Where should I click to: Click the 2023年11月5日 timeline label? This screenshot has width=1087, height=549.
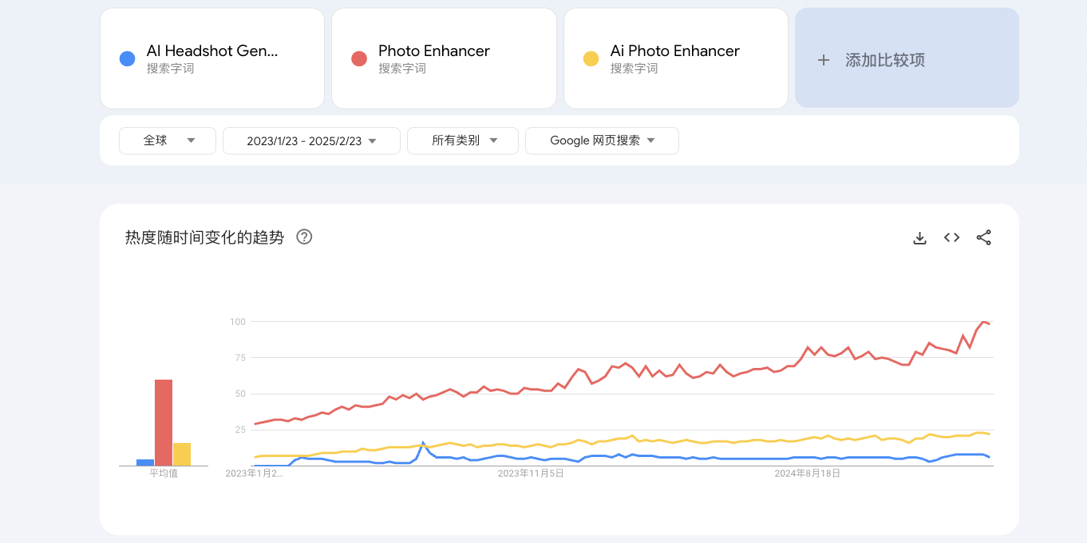[531, 474]
